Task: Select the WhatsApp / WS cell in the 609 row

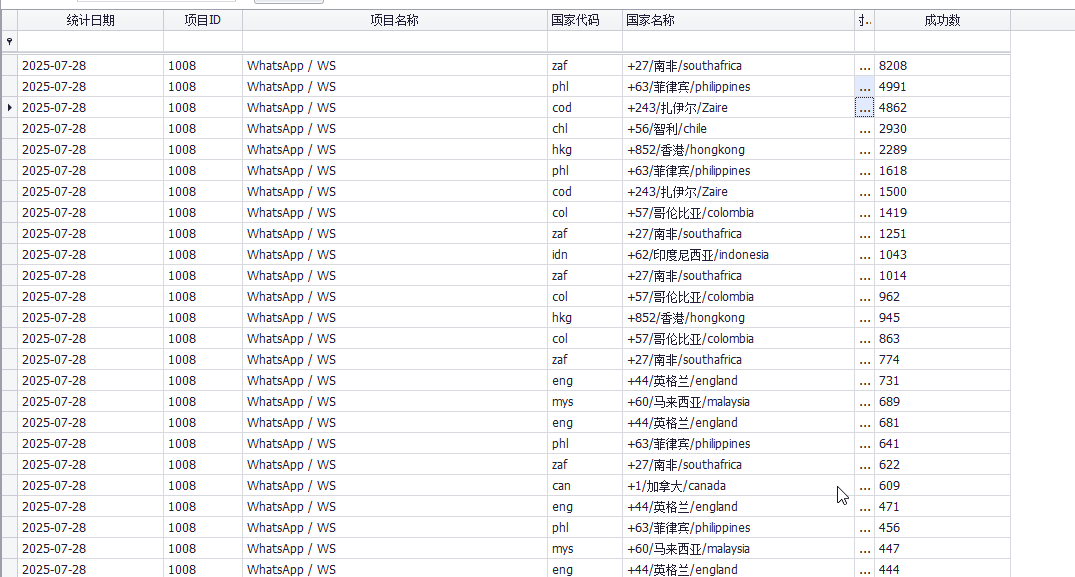Action: (x=395, y=486)
